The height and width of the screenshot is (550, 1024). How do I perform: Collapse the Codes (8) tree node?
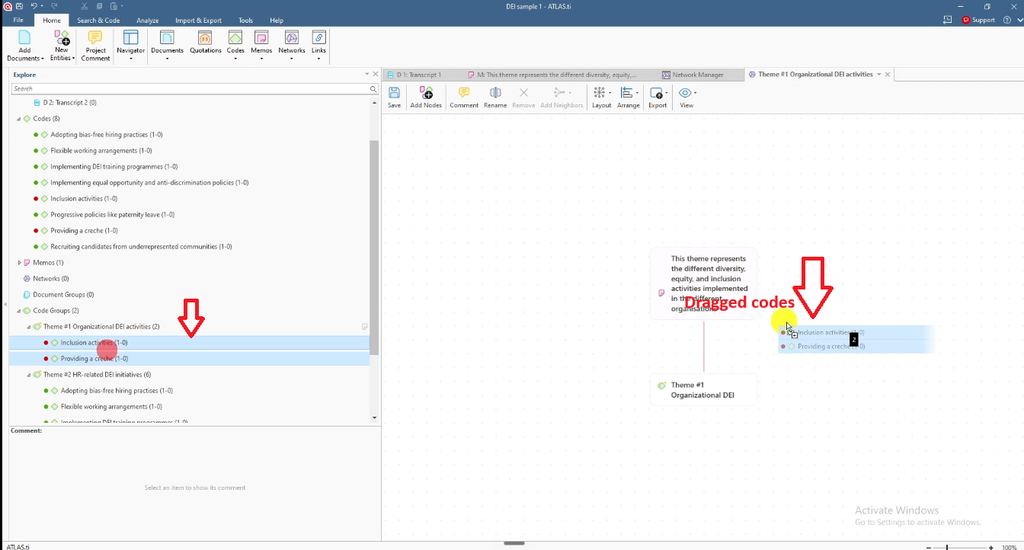(x=19, y=119)
